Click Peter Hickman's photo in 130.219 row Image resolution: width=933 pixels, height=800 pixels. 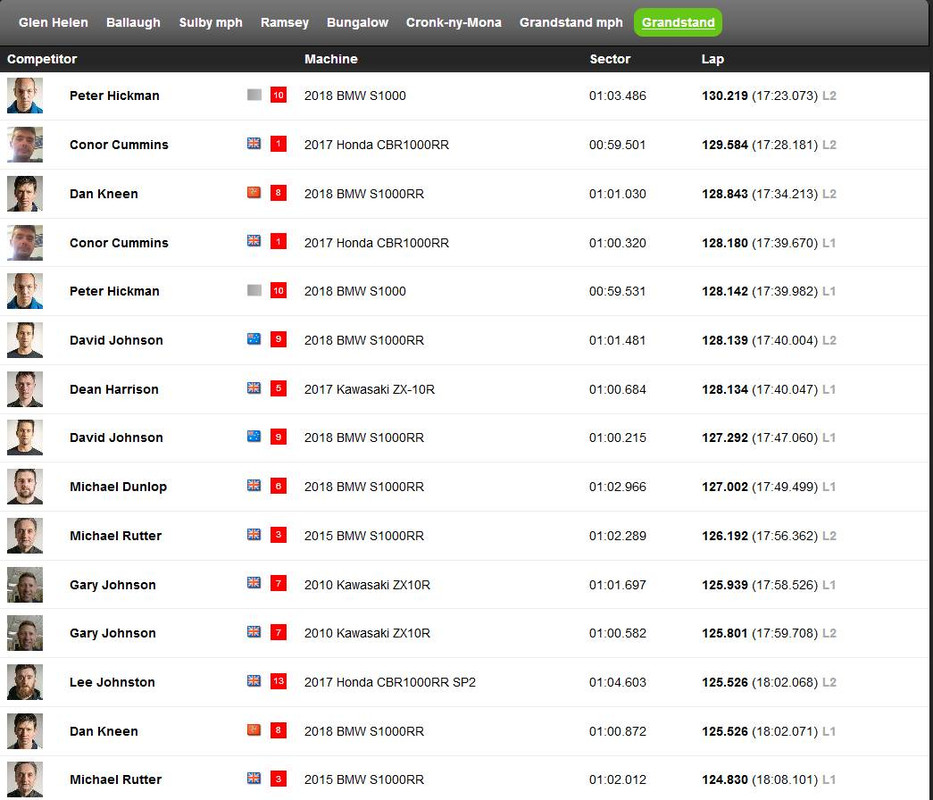(25, 95)
